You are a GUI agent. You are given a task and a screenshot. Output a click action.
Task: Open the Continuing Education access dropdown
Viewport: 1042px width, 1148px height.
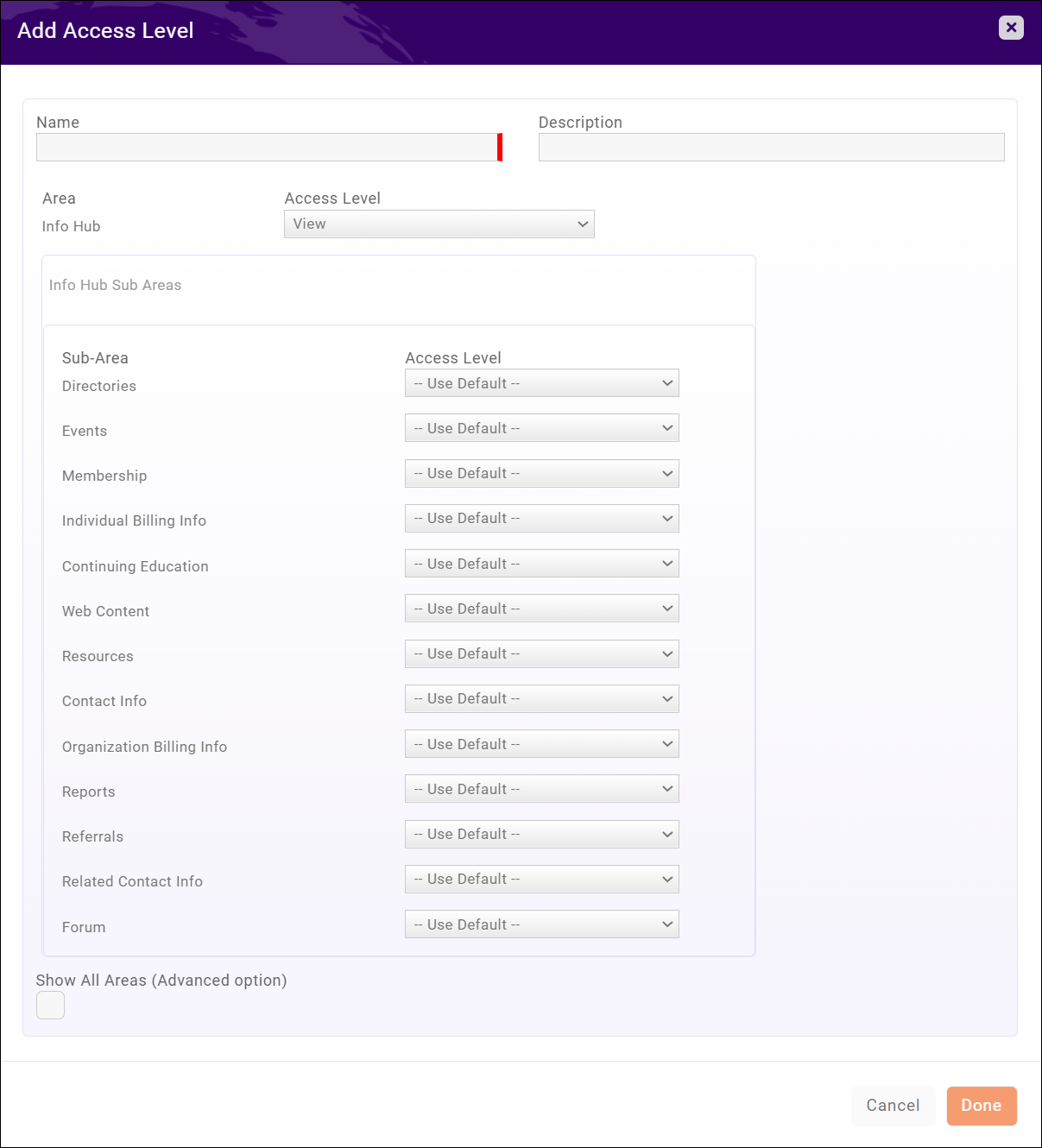tap(541, 563)
